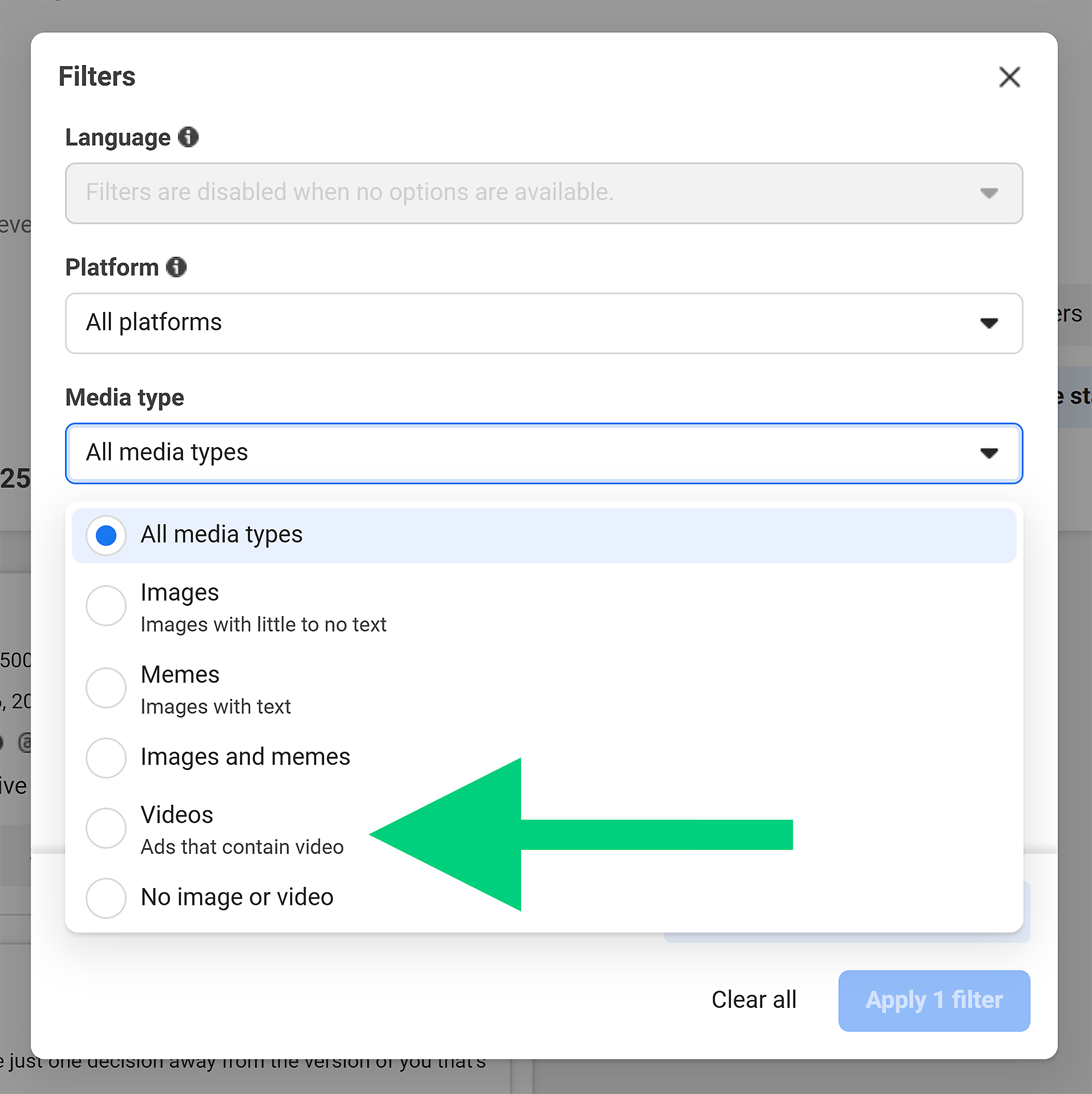Open the disabled Language dropdown
This screenshot has width=1092, height=1094.
coord(544,193)
